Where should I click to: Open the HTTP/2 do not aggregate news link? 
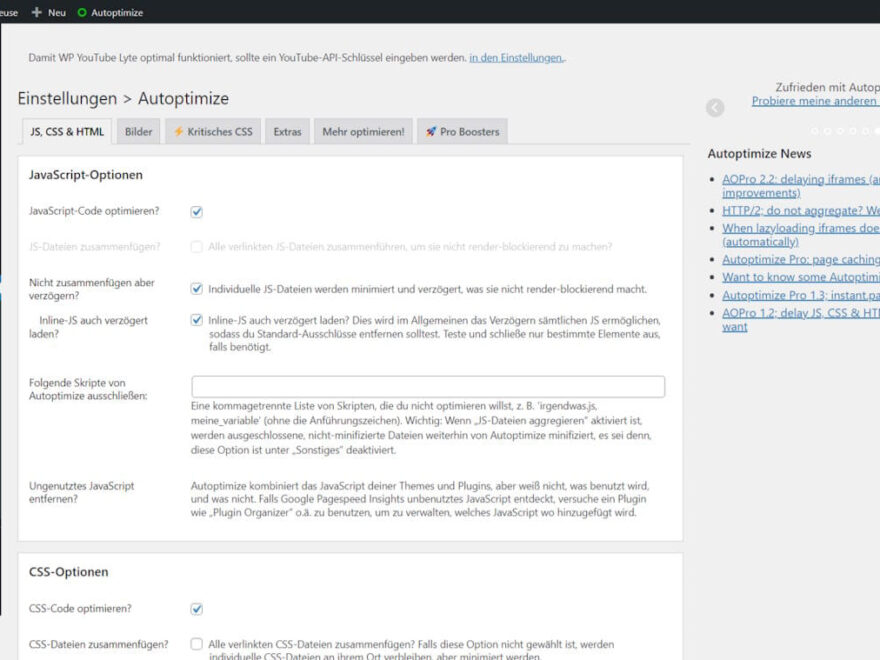(801, 210)
